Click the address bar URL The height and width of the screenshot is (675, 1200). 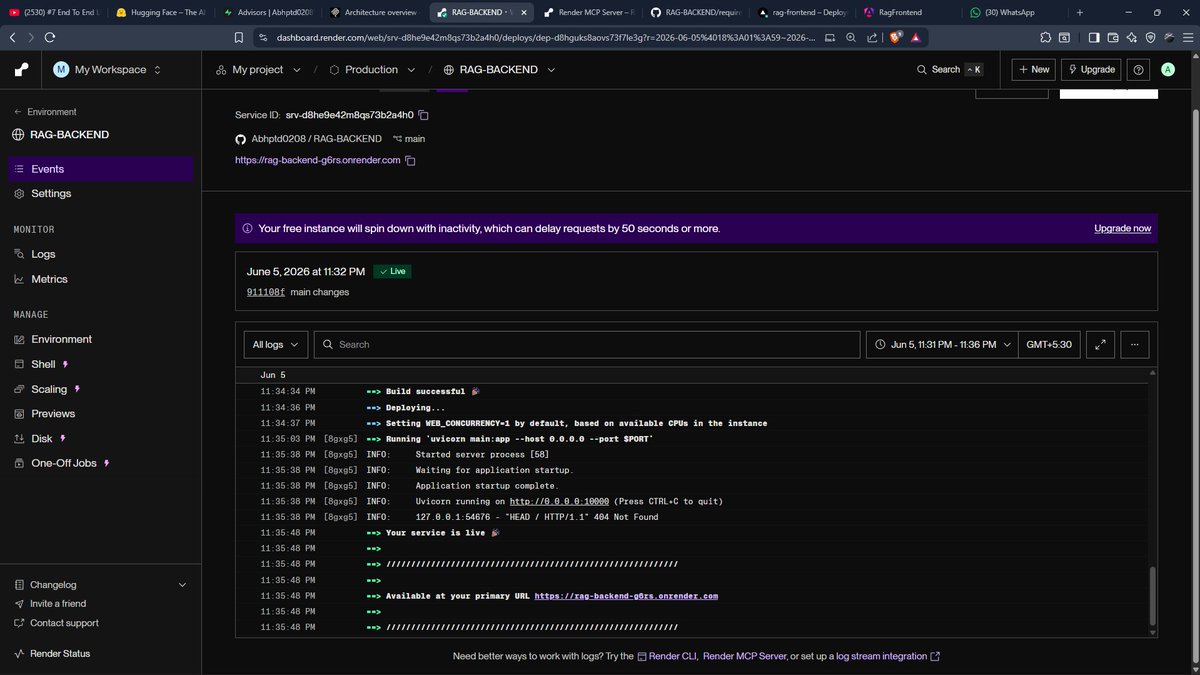click(x=546, y=37)
